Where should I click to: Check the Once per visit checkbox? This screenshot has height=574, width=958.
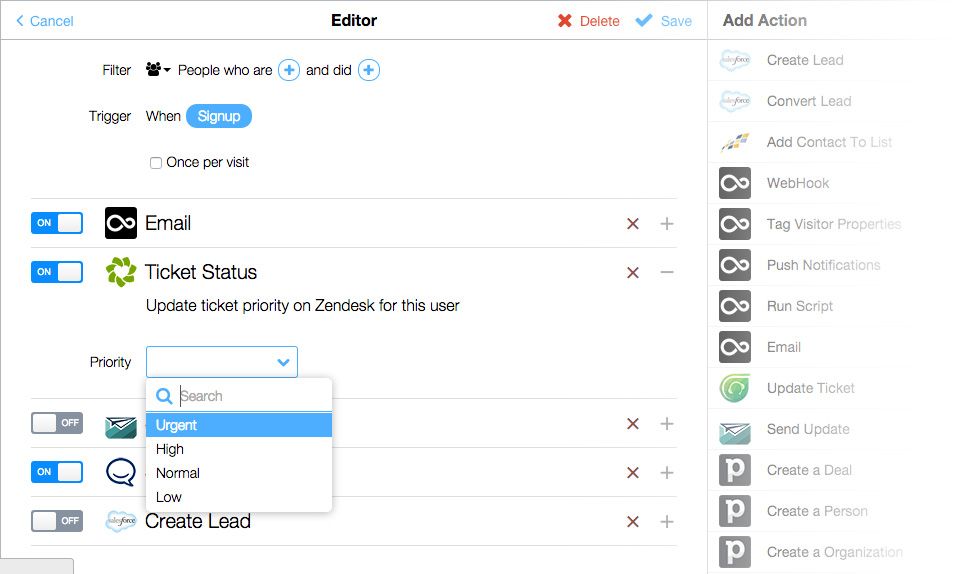tap(156, 163)
